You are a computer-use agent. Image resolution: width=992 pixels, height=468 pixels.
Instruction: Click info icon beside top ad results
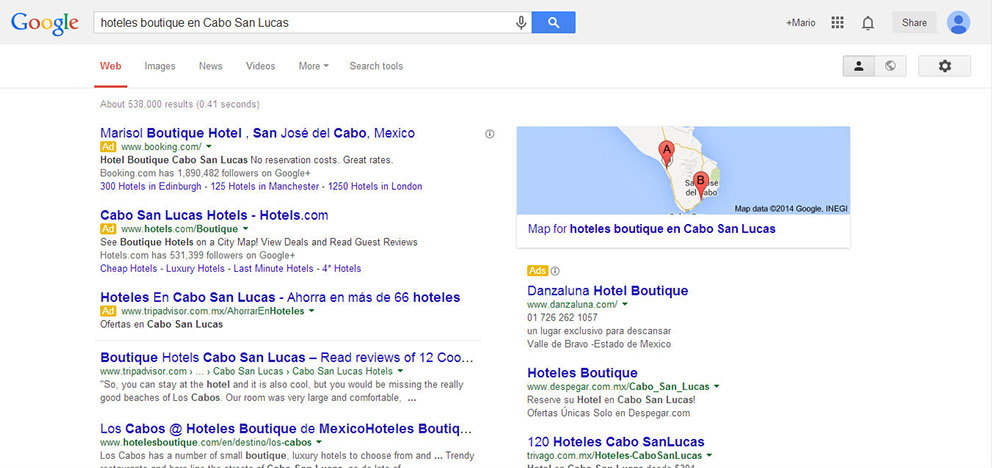[490, 133]
